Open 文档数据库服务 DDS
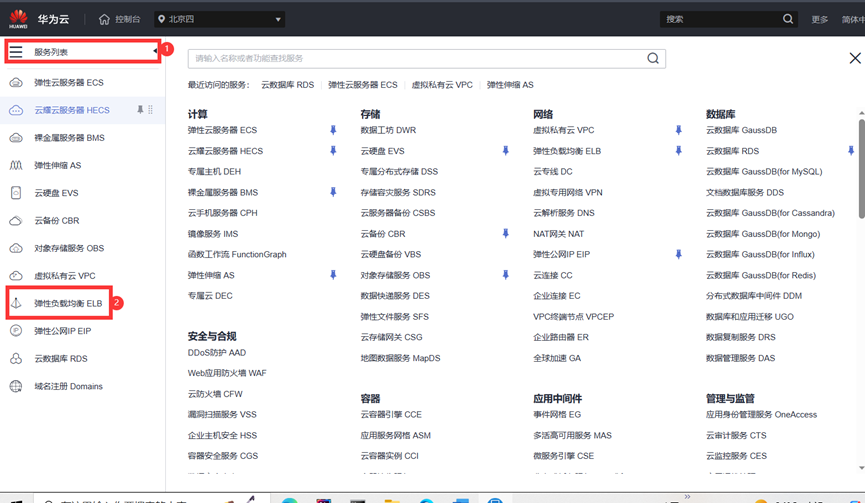The image size is (865, 503). [745, 192]
